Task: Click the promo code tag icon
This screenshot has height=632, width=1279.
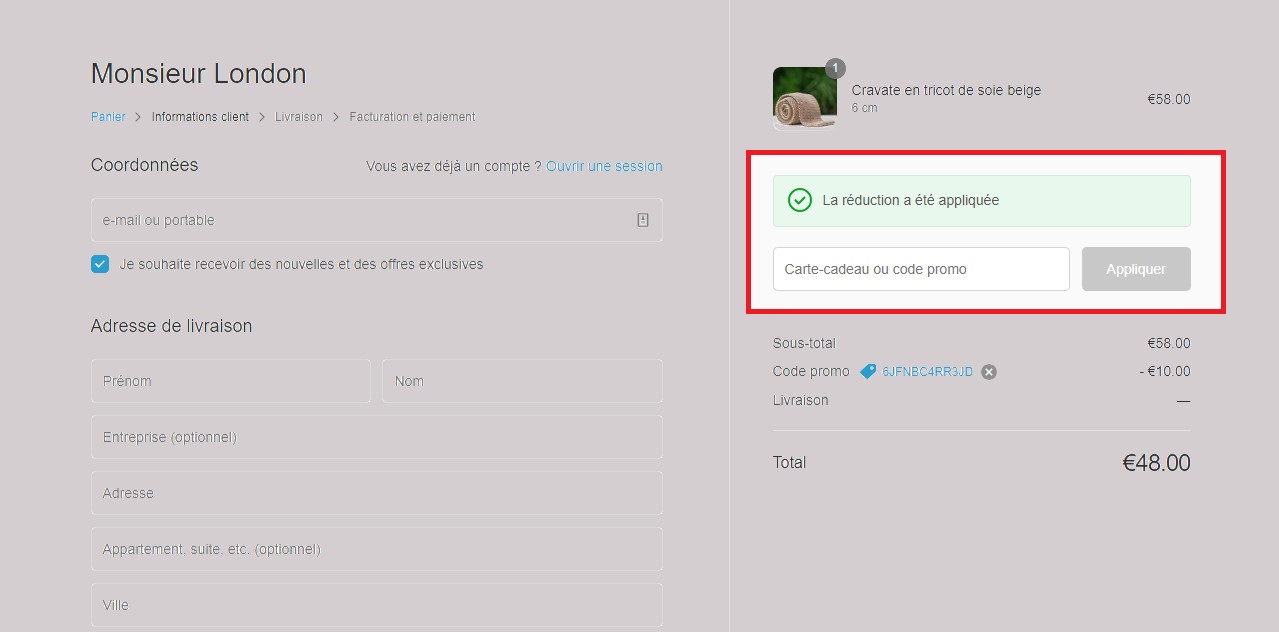Action: (868, 371)
